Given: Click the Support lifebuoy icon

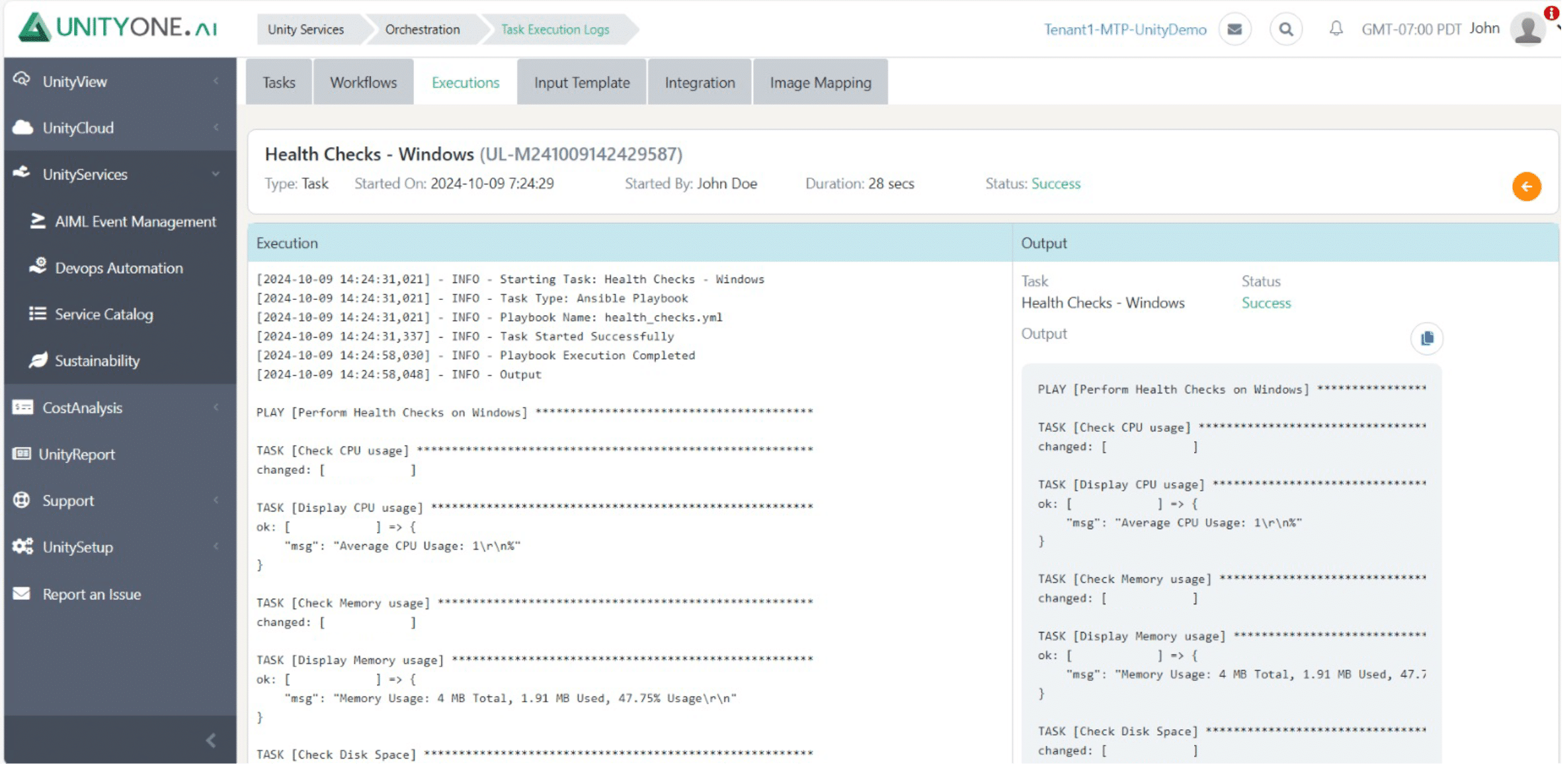Looking at the screenshot, I should click(22, 500).
